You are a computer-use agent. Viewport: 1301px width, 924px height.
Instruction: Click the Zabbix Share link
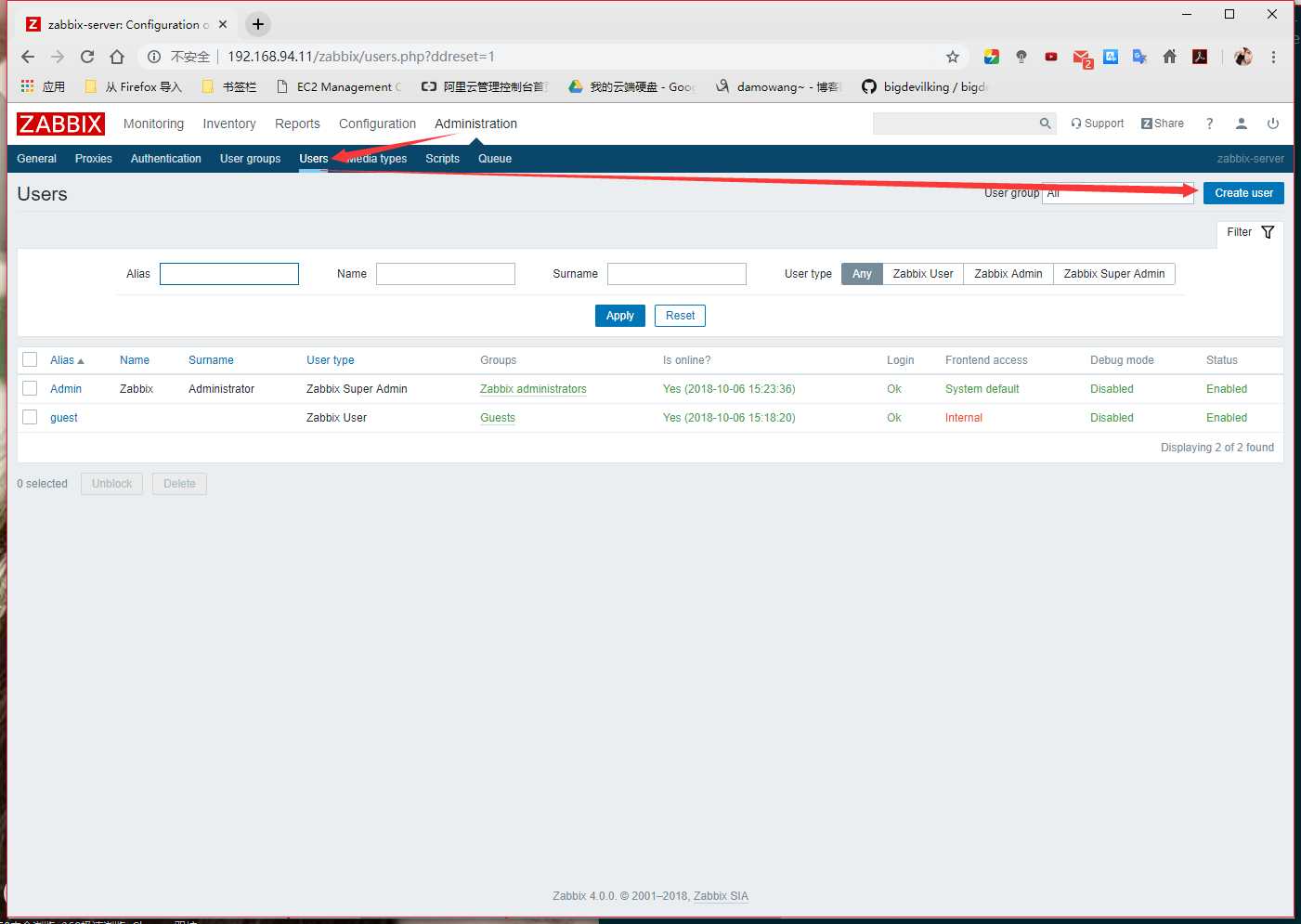coord(1163,124)
